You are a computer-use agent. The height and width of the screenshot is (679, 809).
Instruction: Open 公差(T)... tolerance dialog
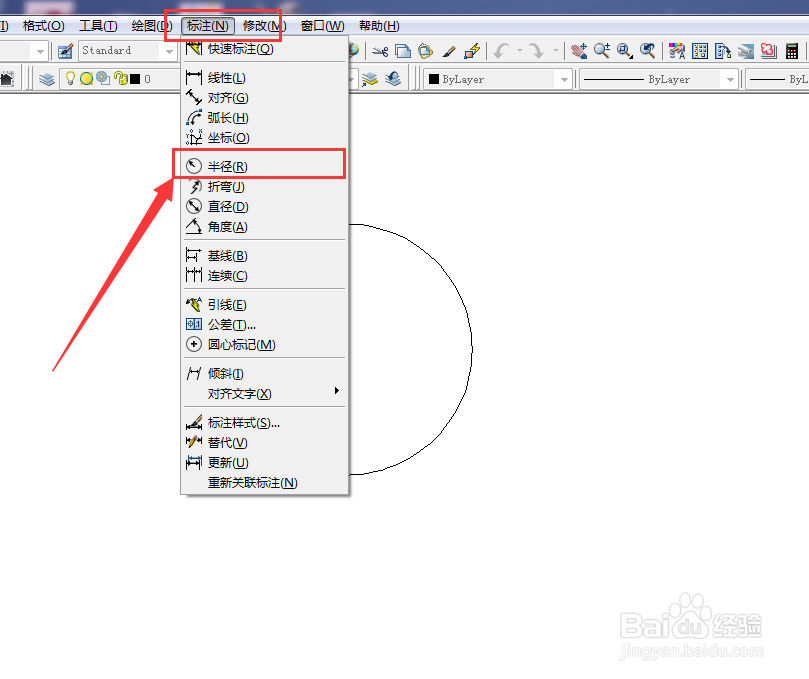tap(265, 325)
